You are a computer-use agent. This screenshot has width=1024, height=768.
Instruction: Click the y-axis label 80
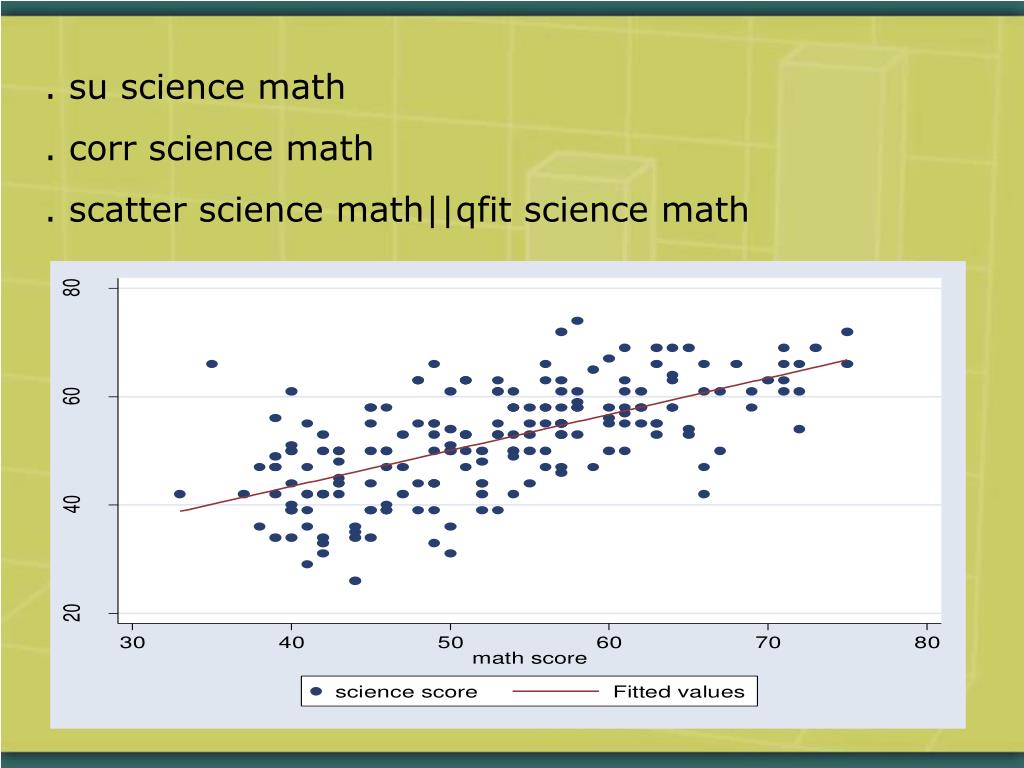point(72,288)
